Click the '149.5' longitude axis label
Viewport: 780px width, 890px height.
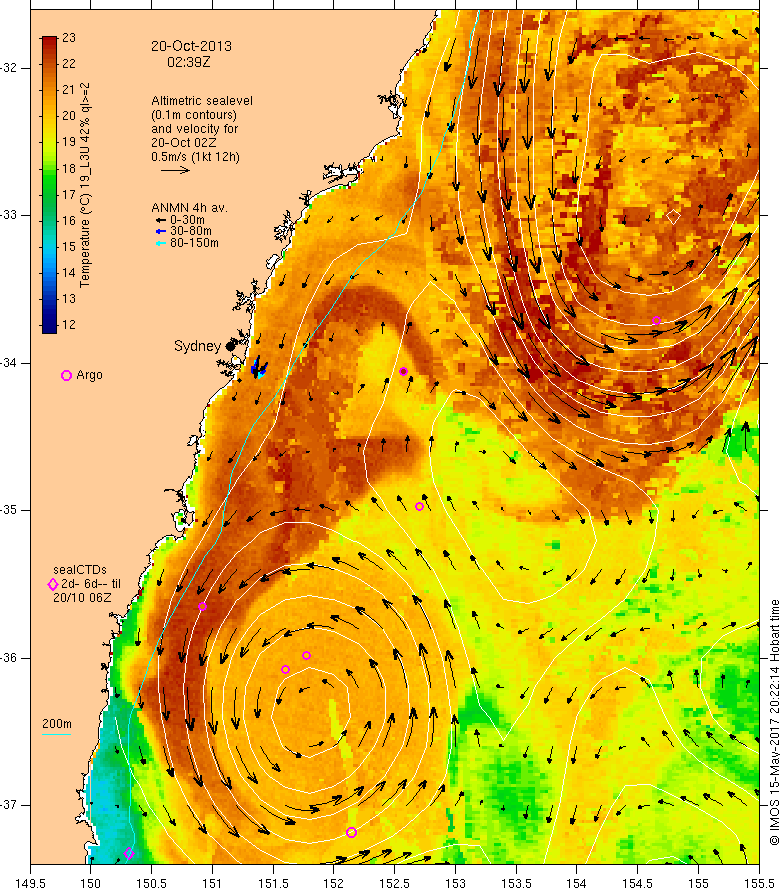30,883
